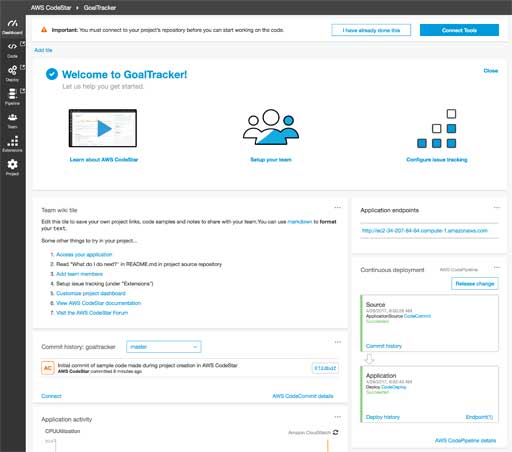Image resolution: width=512 pixels, height=452 pixels.
Task: Open the Team sidebar icon
Action: tap(12, 120)
